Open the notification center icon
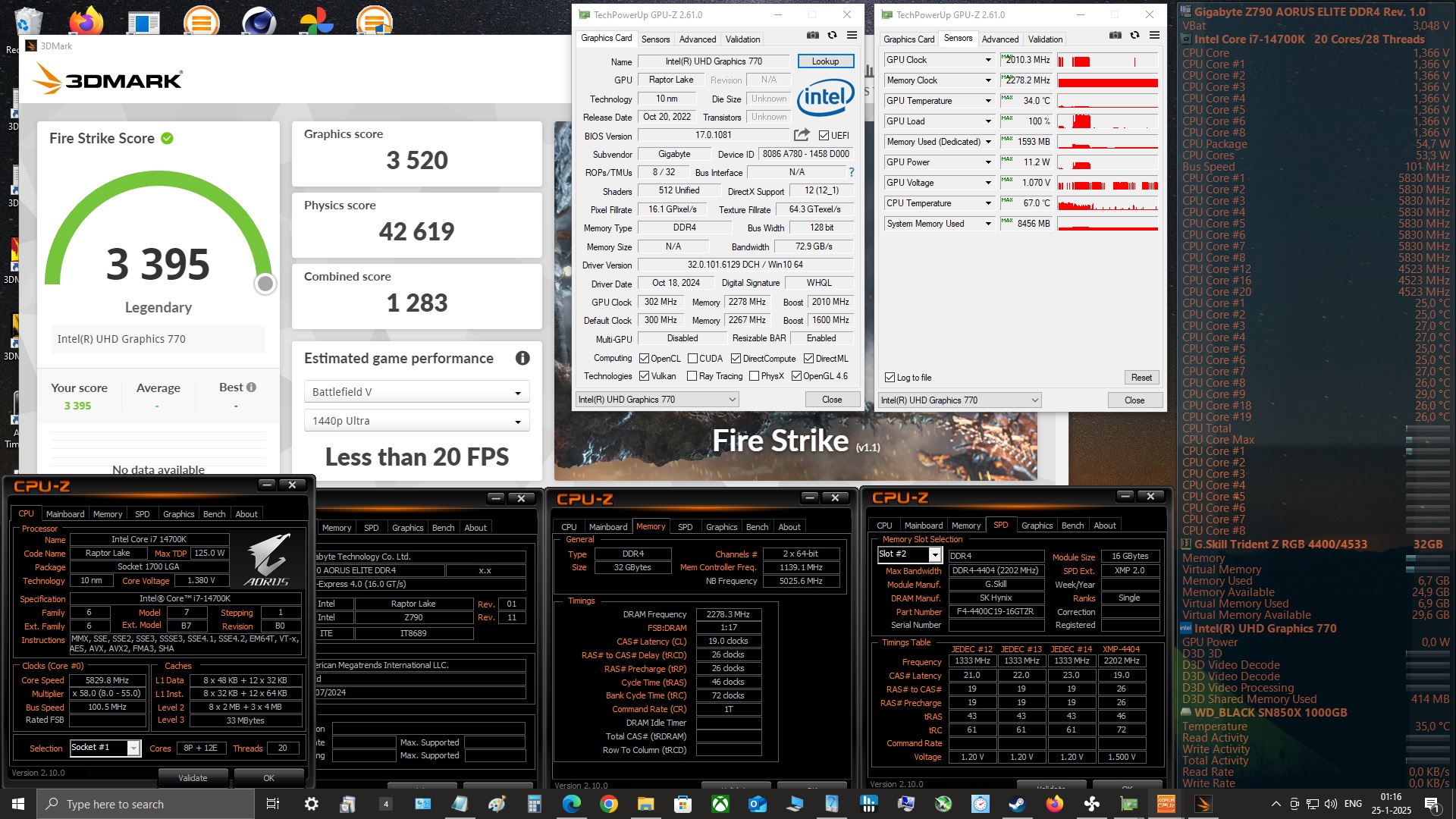Image resolution: width=1456 pixels, height=819 pixels. pyautogui.click(x=1432, y=804)
